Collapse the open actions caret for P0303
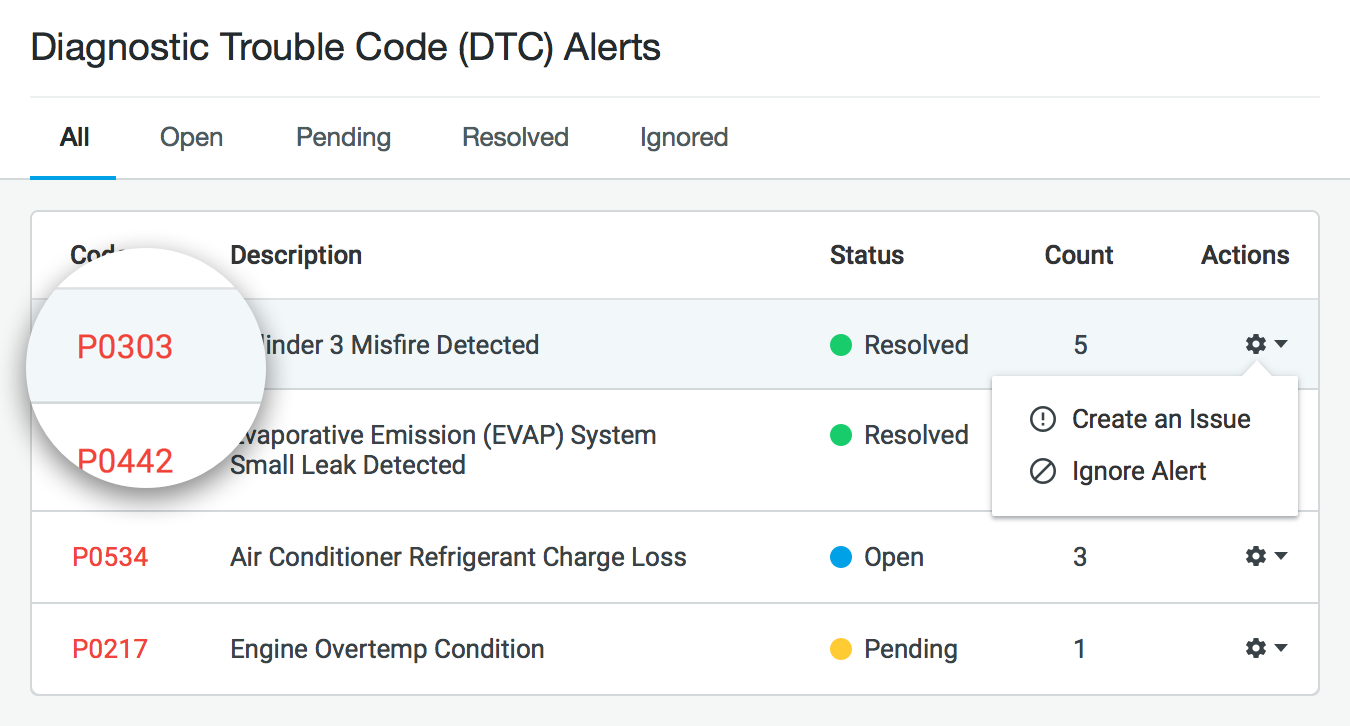The height and width of the screenshot is (726, 1350). (x=1281, y=344)
